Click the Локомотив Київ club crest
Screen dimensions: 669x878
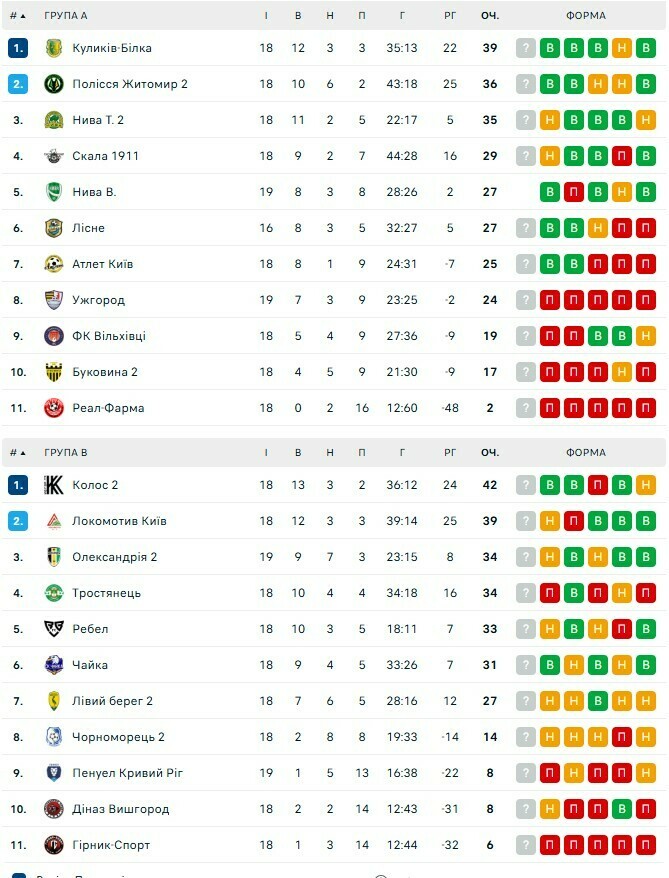click(x=54, y=521)
